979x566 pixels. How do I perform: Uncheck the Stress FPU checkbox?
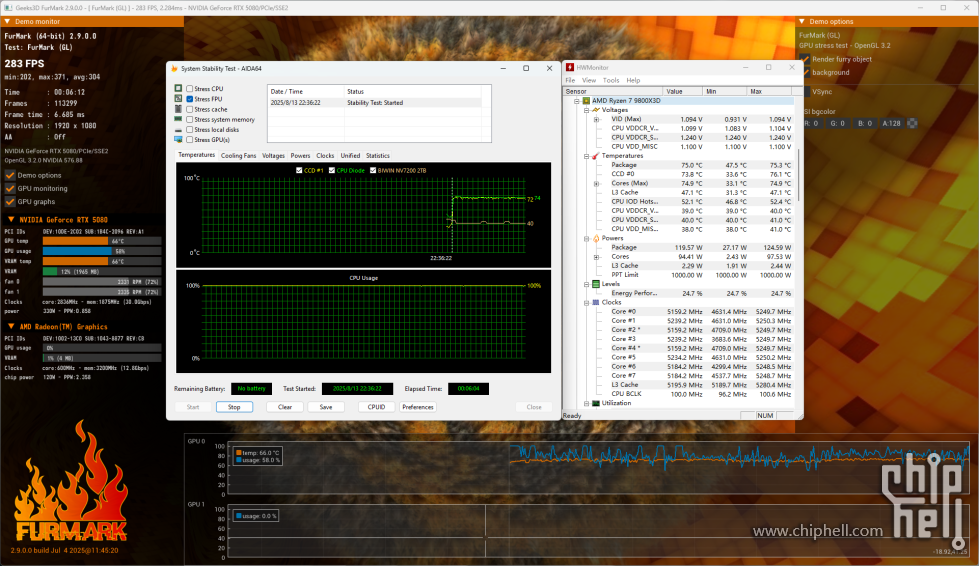(x=190, y=99)
